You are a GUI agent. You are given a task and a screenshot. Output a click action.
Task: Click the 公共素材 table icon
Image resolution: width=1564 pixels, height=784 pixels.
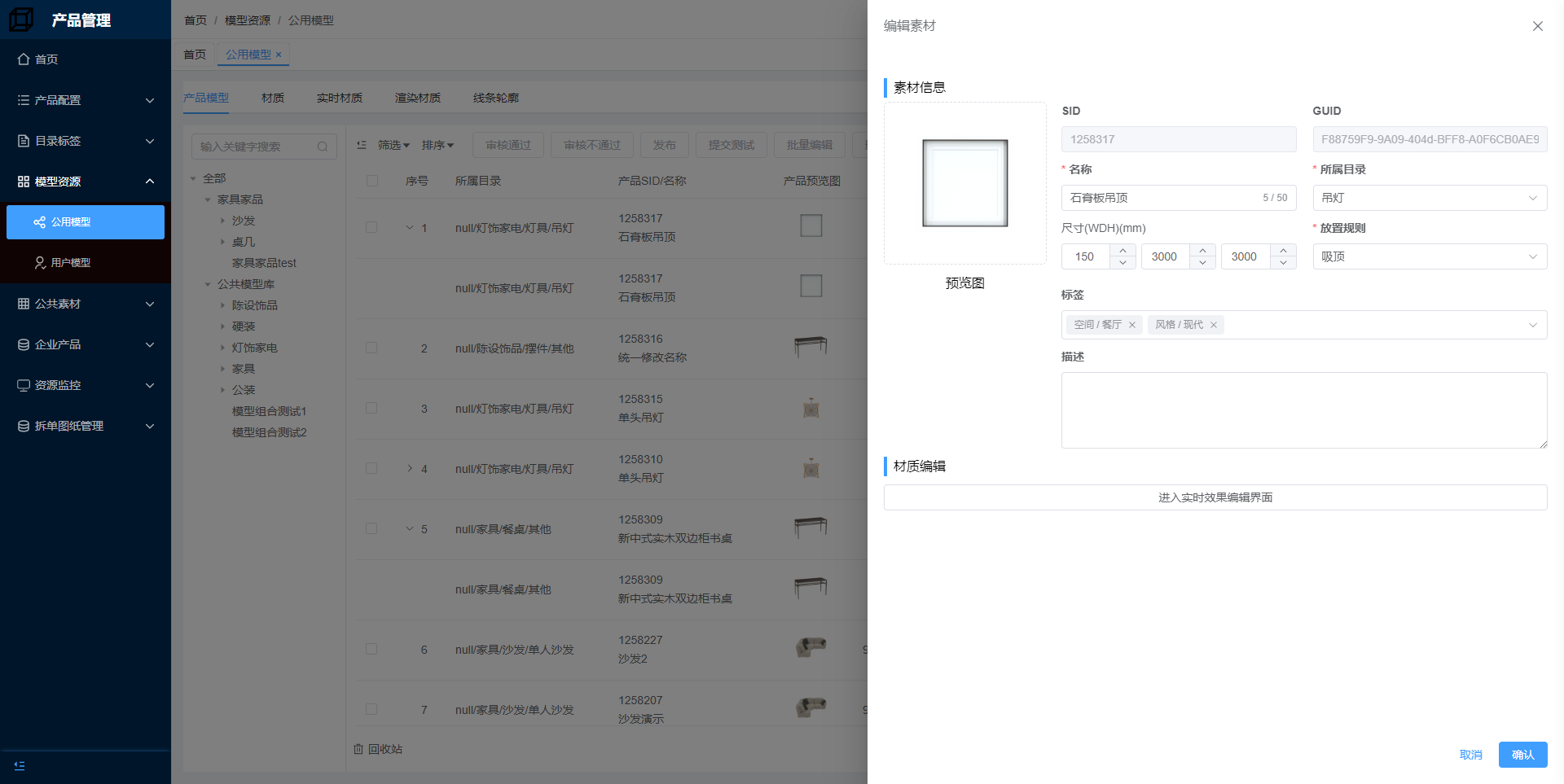[24, 304]
